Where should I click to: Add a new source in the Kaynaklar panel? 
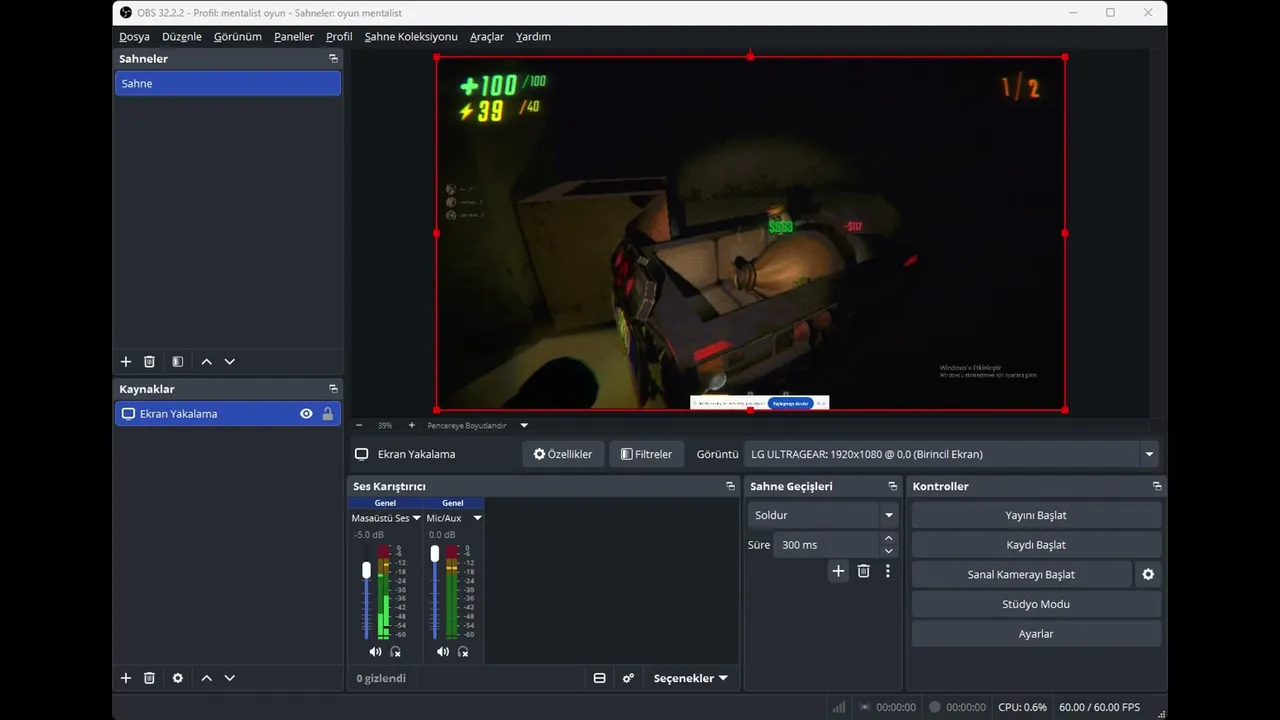(x=126, y=678)
